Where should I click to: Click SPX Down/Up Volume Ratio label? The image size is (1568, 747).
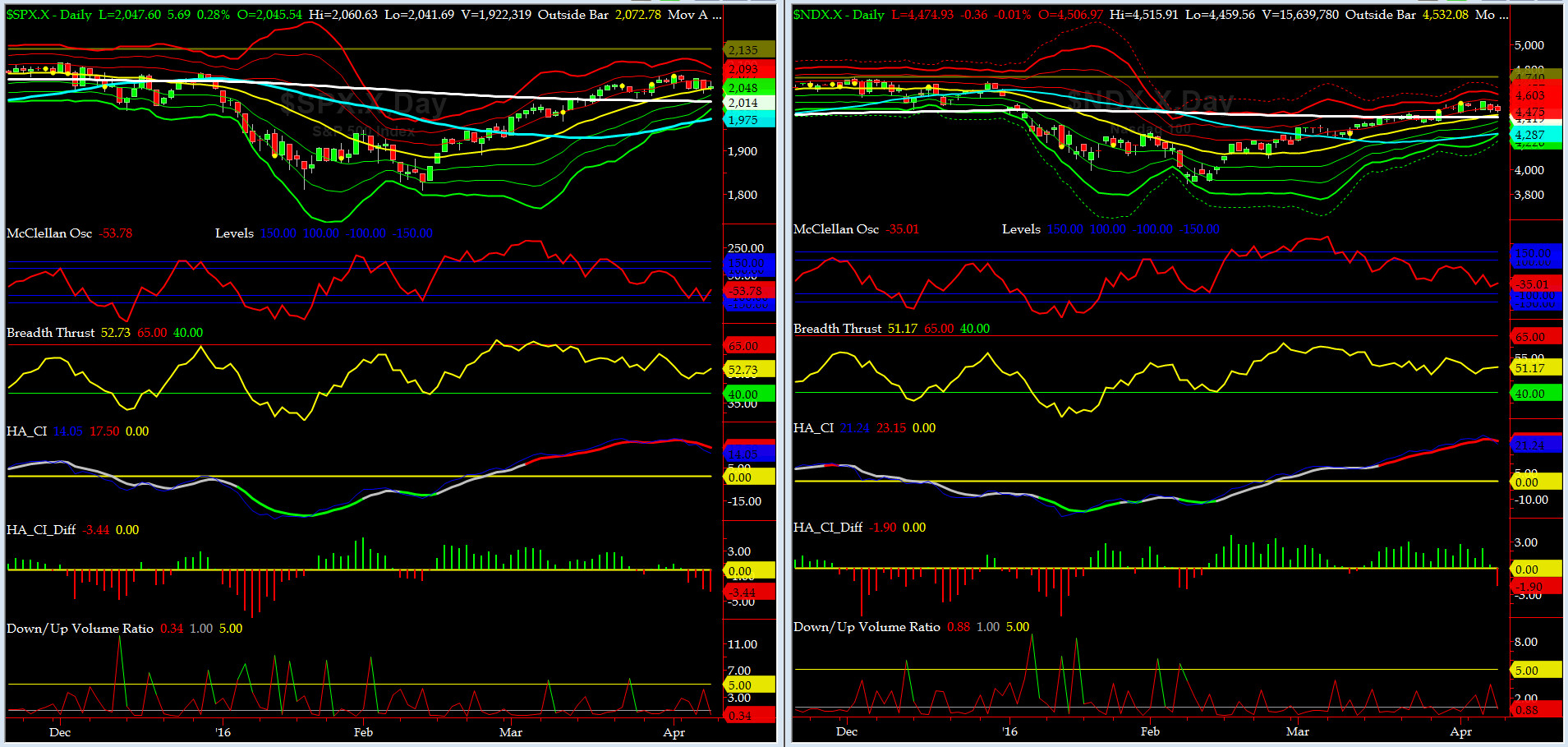80,629
